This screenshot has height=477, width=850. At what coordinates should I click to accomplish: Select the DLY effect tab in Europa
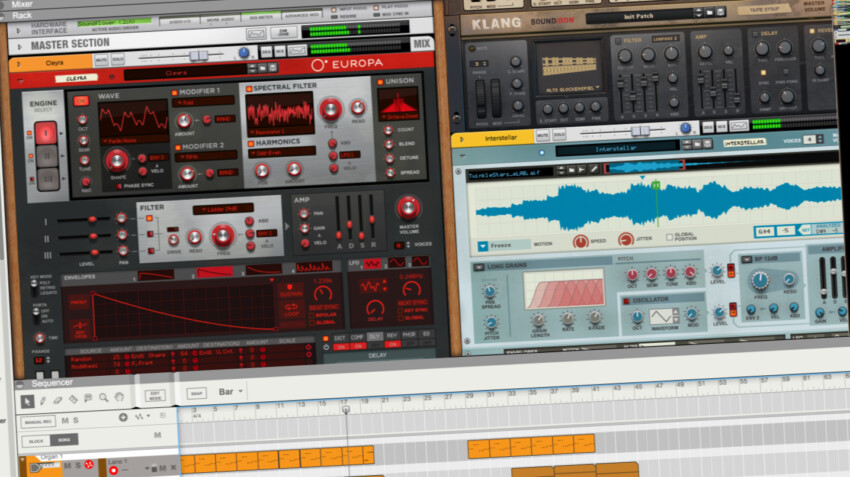click(x=374, y=337)
